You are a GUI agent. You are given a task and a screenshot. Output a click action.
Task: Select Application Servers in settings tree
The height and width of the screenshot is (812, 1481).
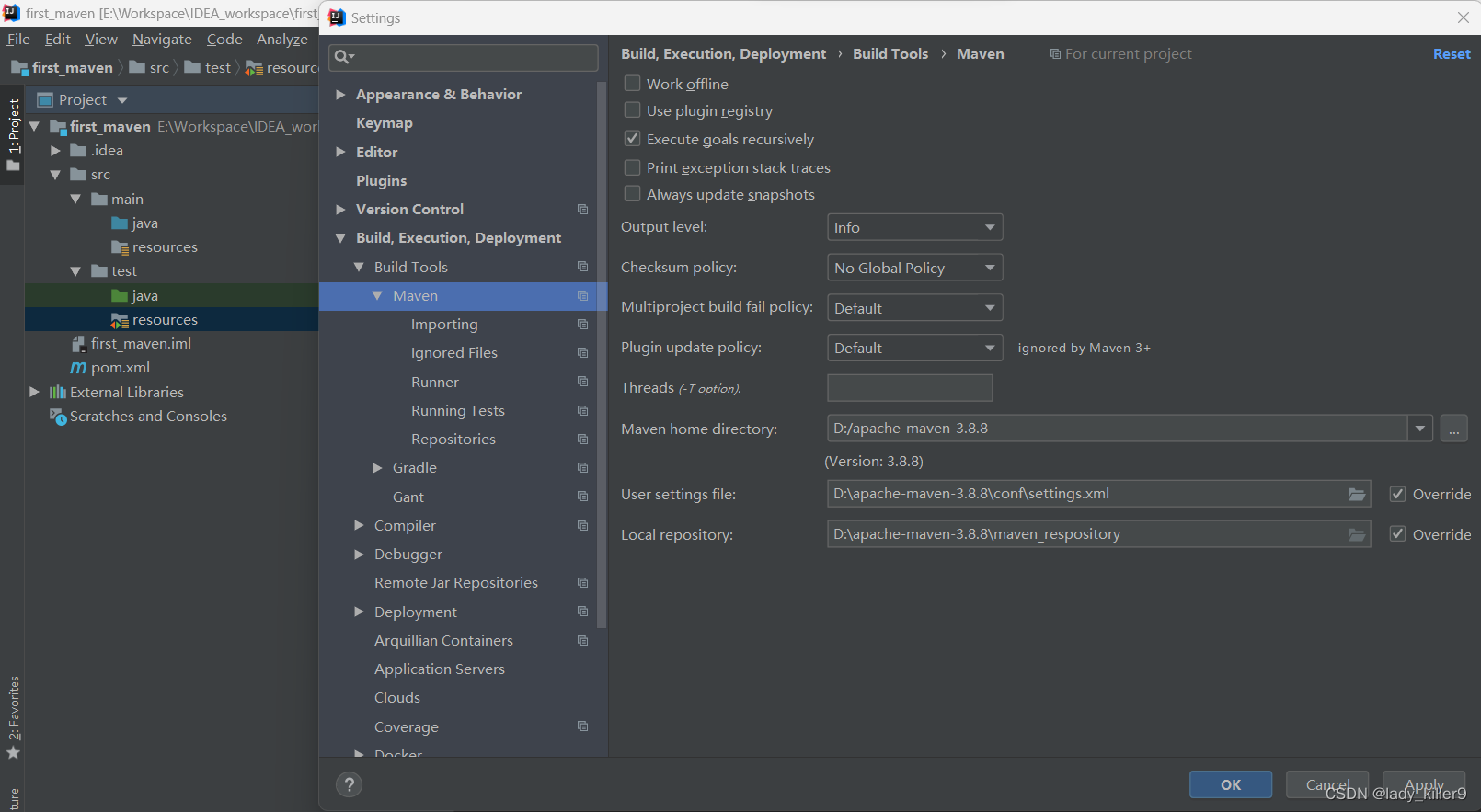[440, 669]
